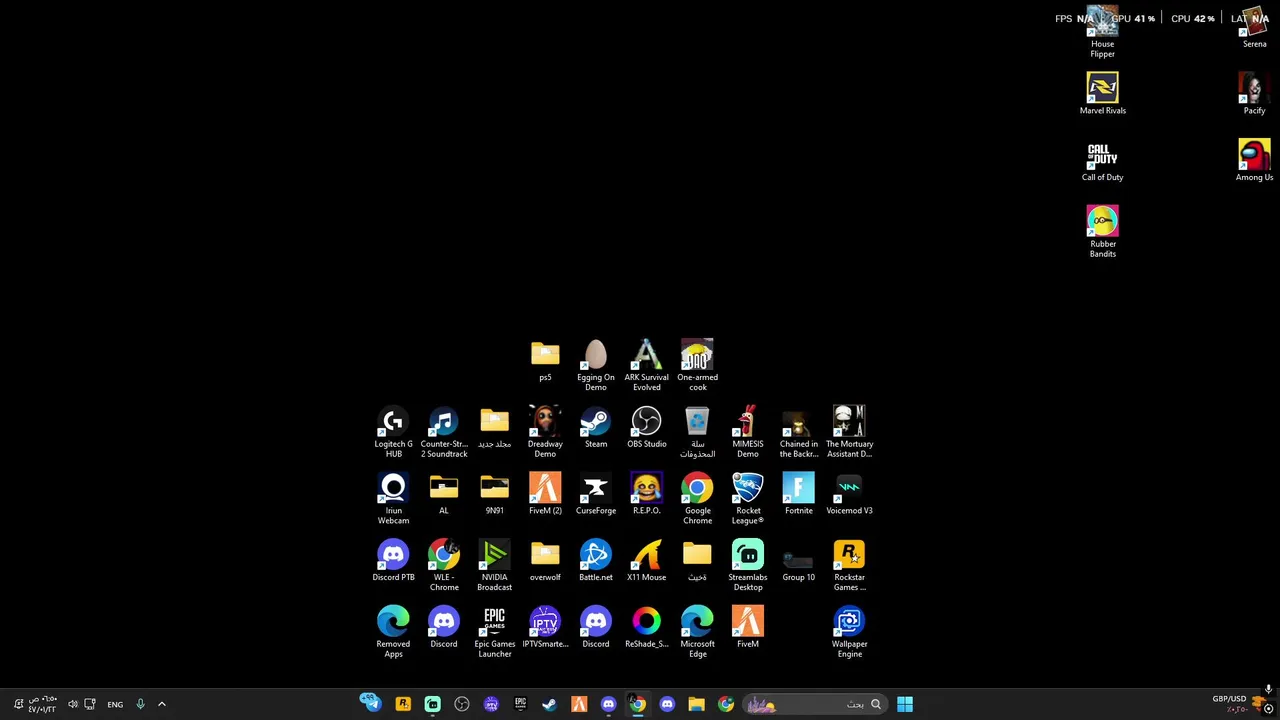
Task: Select the Battle.net desktop shortcut
Action: pos(595,561)
